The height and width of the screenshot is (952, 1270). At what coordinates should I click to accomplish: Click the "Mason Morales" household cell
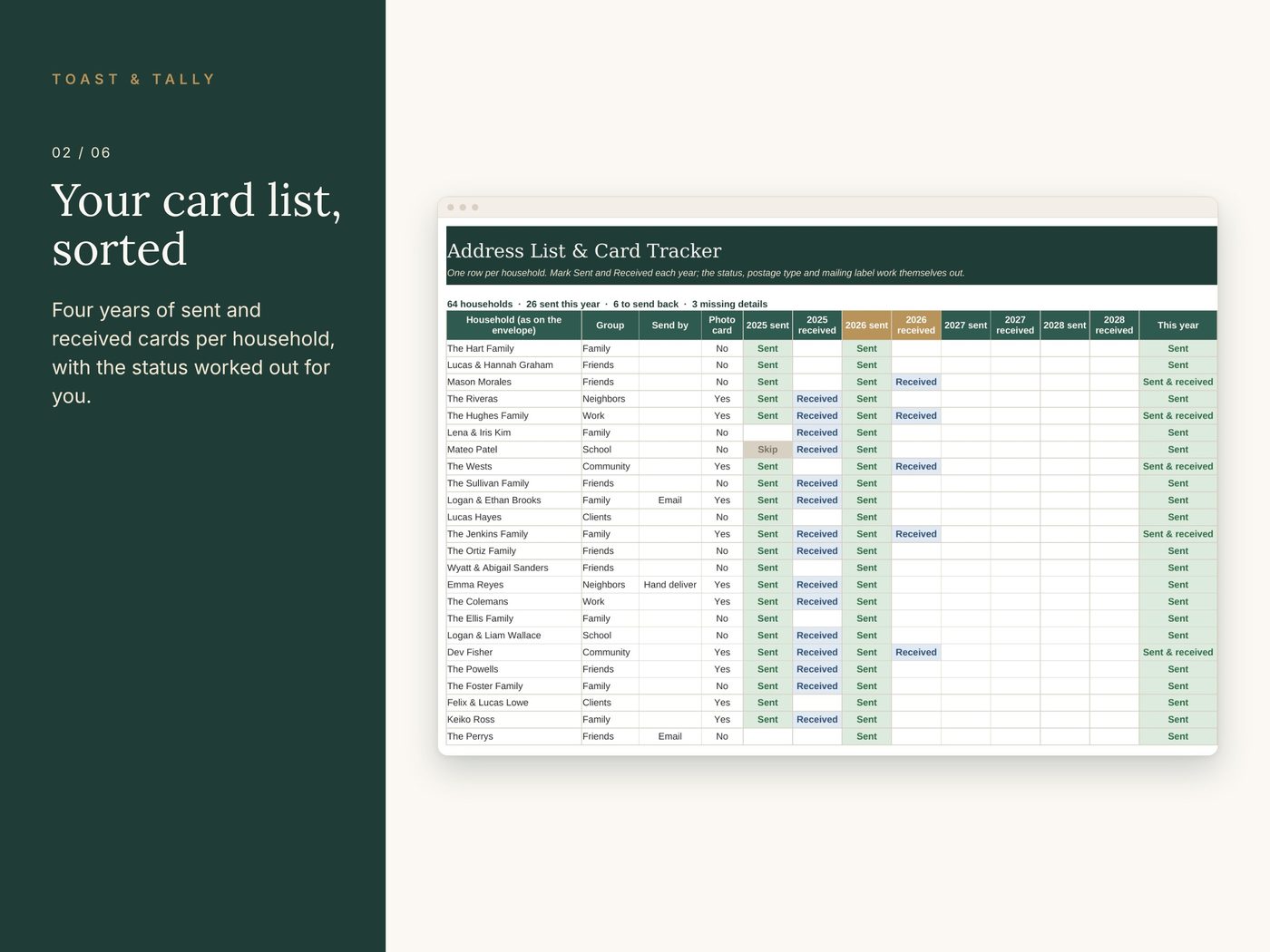[513, 383]
